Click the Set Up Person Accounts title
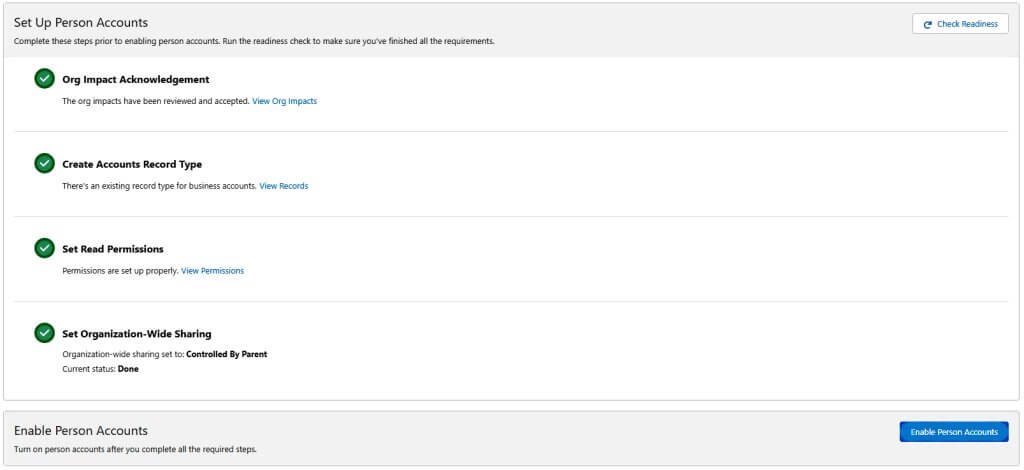This screenshot has width=1024, height=470. click(81, 23)
